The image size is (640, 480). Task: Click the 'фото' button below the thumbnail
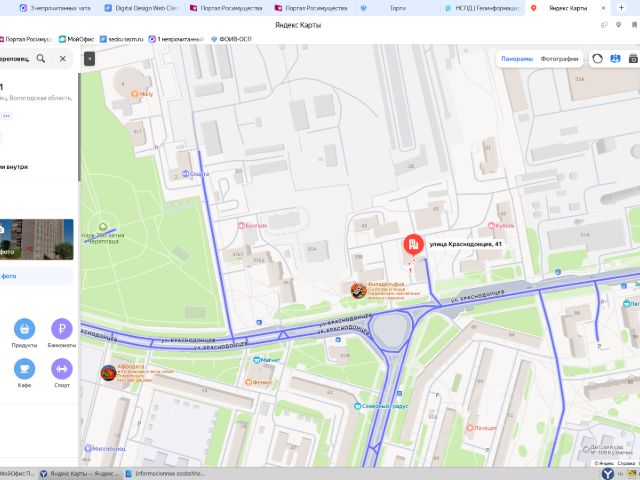[x=36, y=276]
